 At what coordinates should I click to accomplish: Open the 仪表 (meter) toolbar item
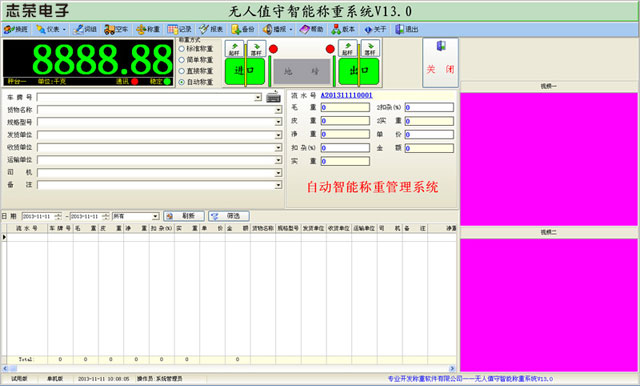(x=50, y=29)
